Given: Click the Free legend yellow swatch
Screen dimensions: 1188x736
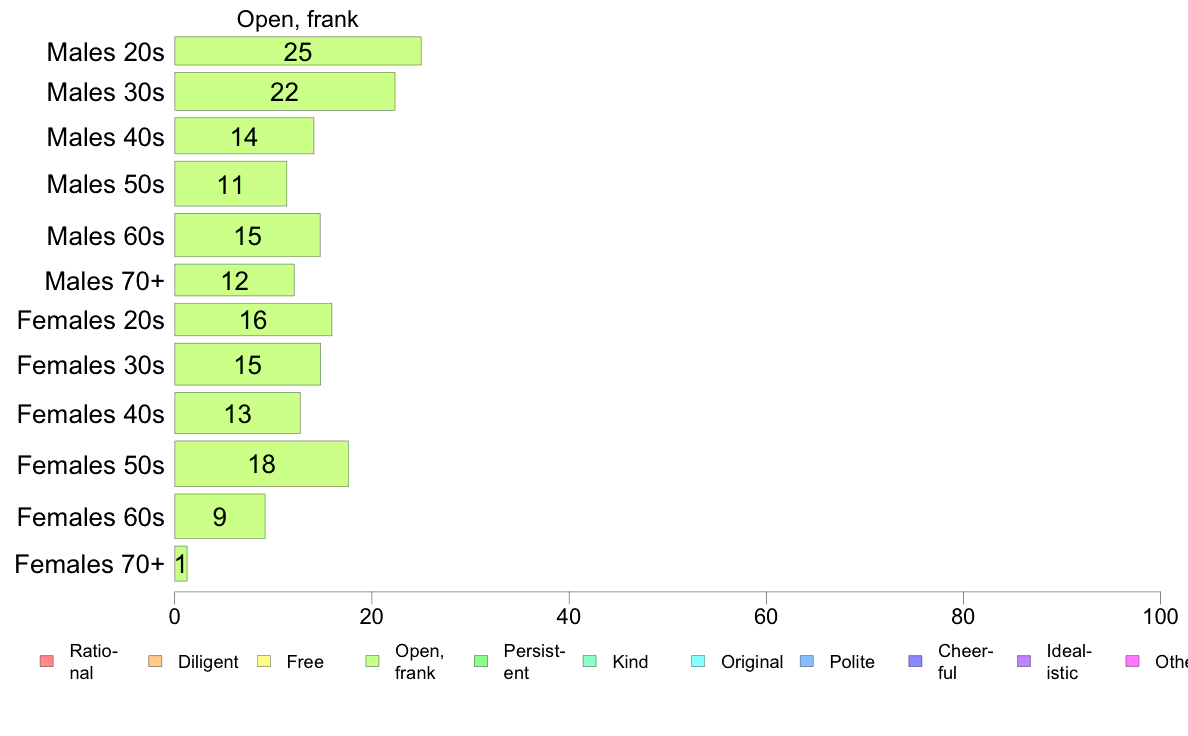Looking at the screenshot, I should pyautogui.click(x=264, y=661).
